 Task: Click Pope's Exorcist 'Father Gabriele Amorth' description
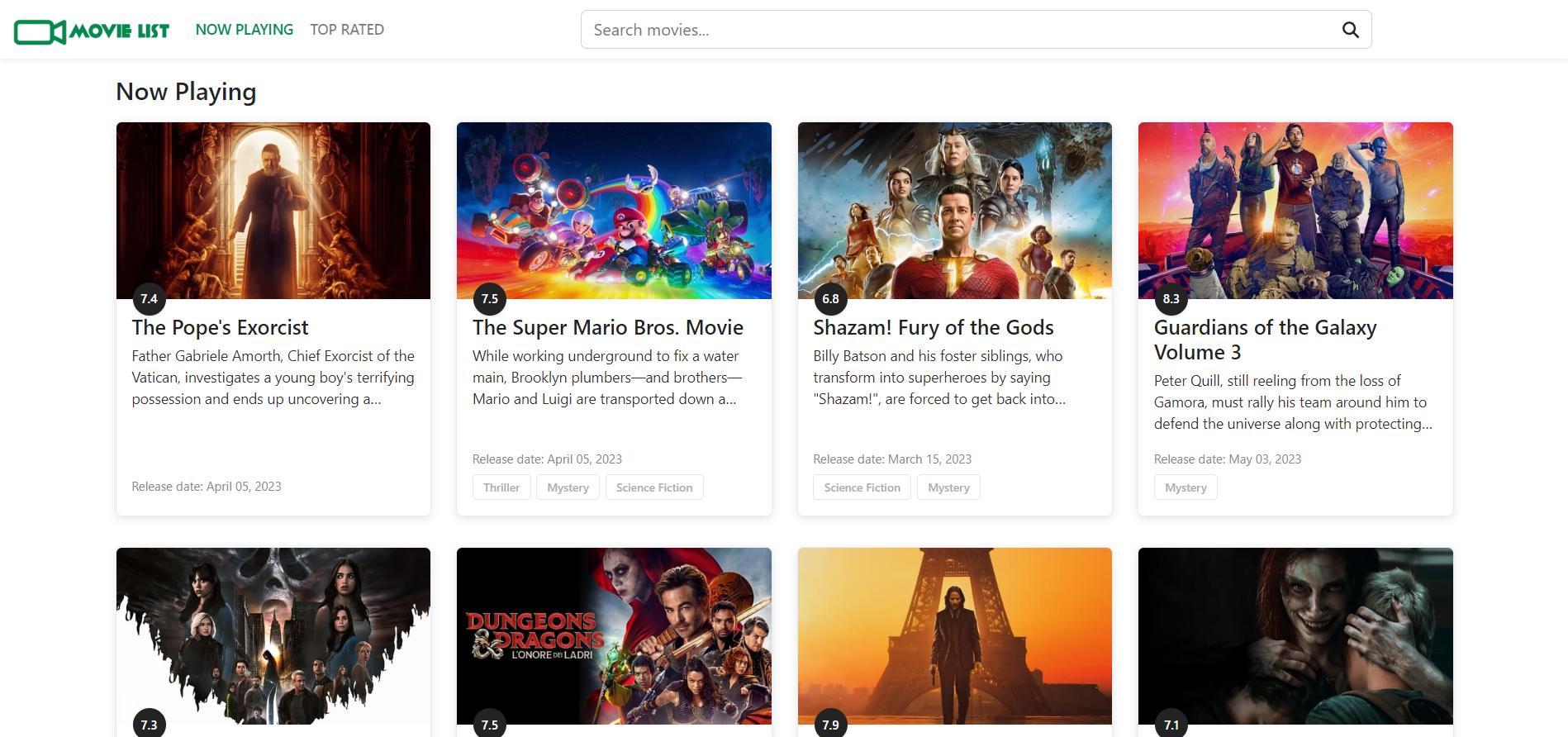pyautogui.click(x=273, y=378)
